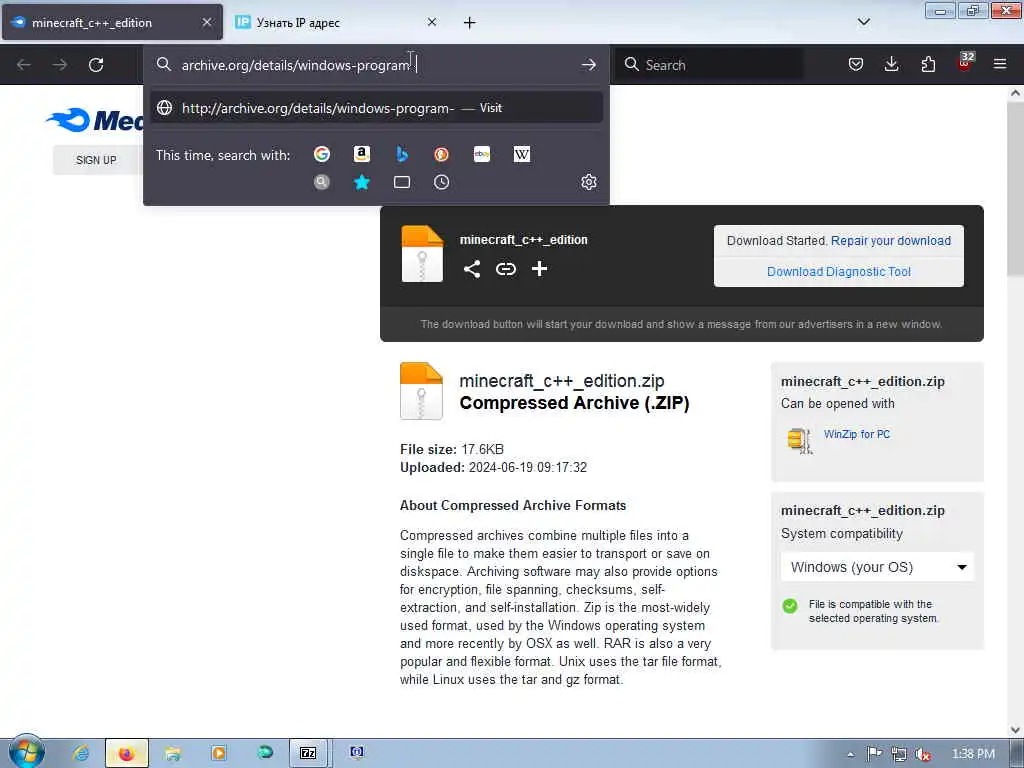This screenshot has height=768, width=1024.
Task: Click the plus icon under minecraft_c++_edition
Action: tap(539, 269)
